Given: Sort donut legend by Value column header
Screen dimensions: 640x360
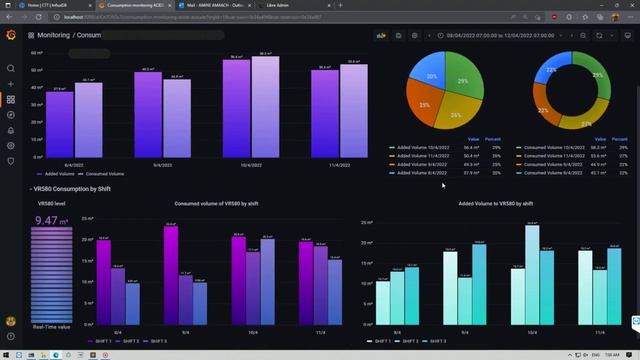Looking at the screenshot, I should click(600, 139).
